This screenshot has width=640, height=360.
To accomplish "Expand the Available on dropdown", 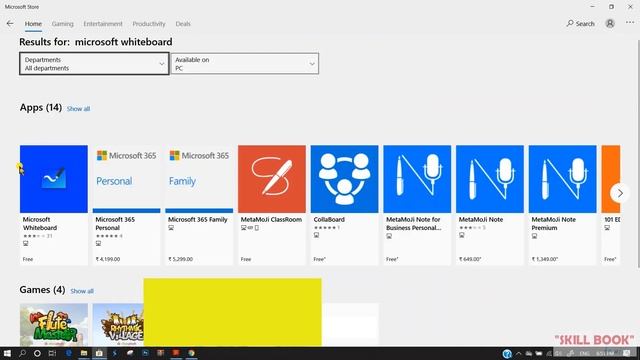I will coord(244,64).
